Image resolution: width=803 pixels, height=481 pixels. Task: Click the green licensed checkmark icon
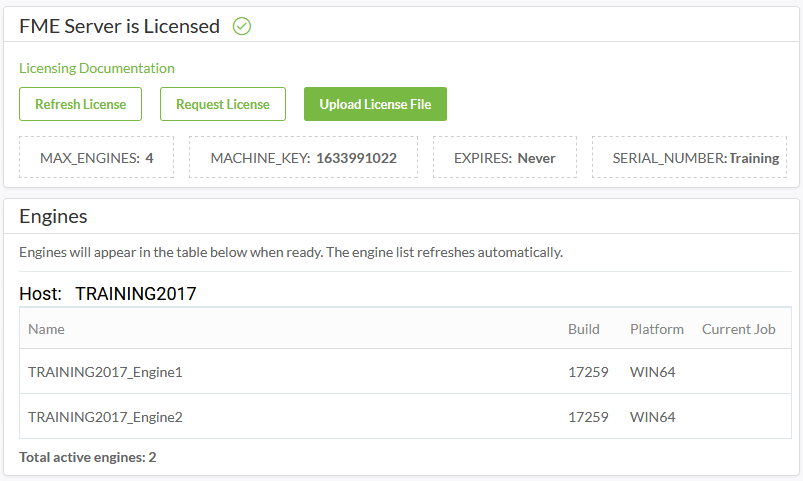pyautogui.click(x=242, y=26)
